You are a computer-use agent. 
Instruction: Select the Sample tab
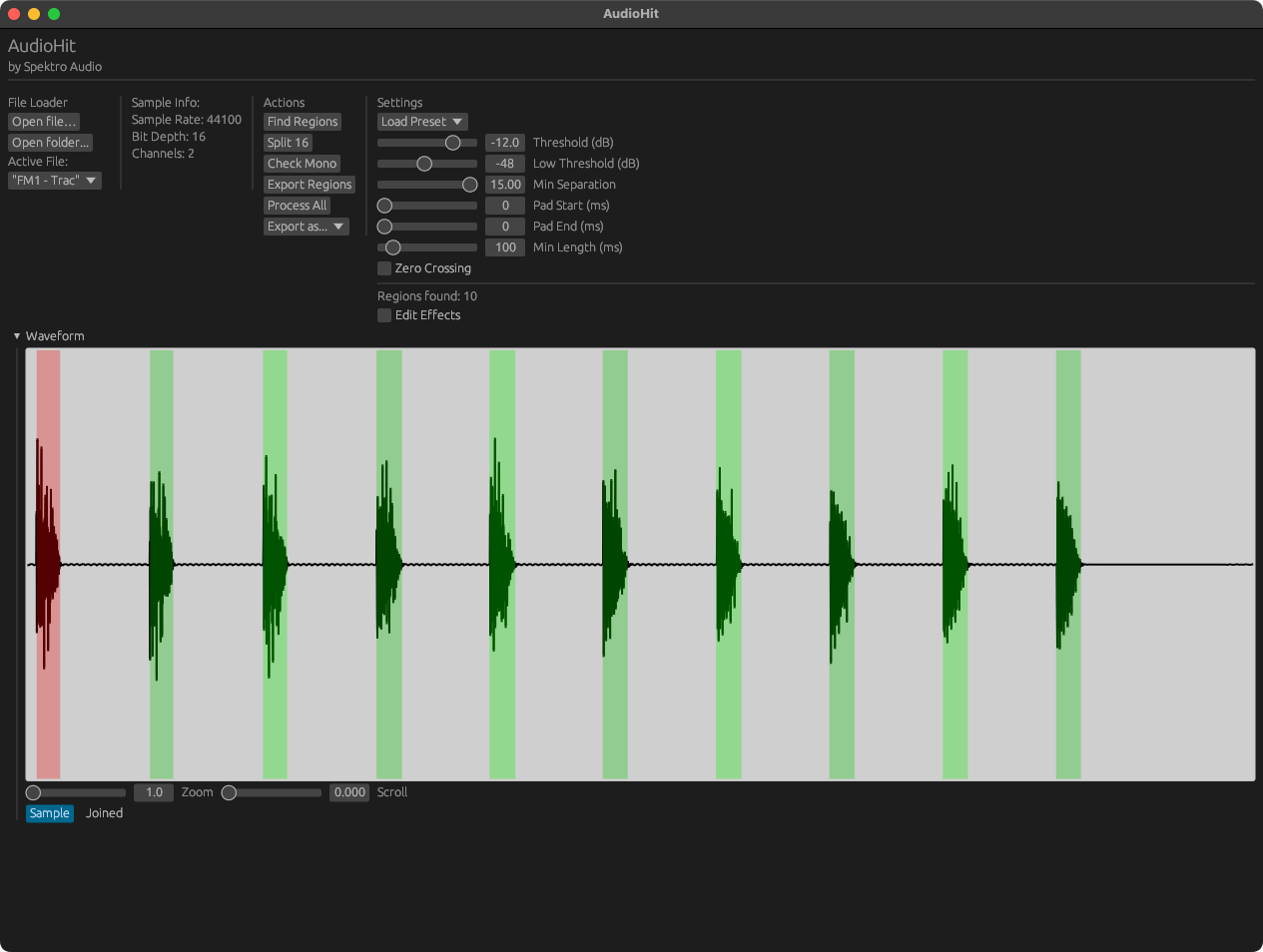(50, 813)
